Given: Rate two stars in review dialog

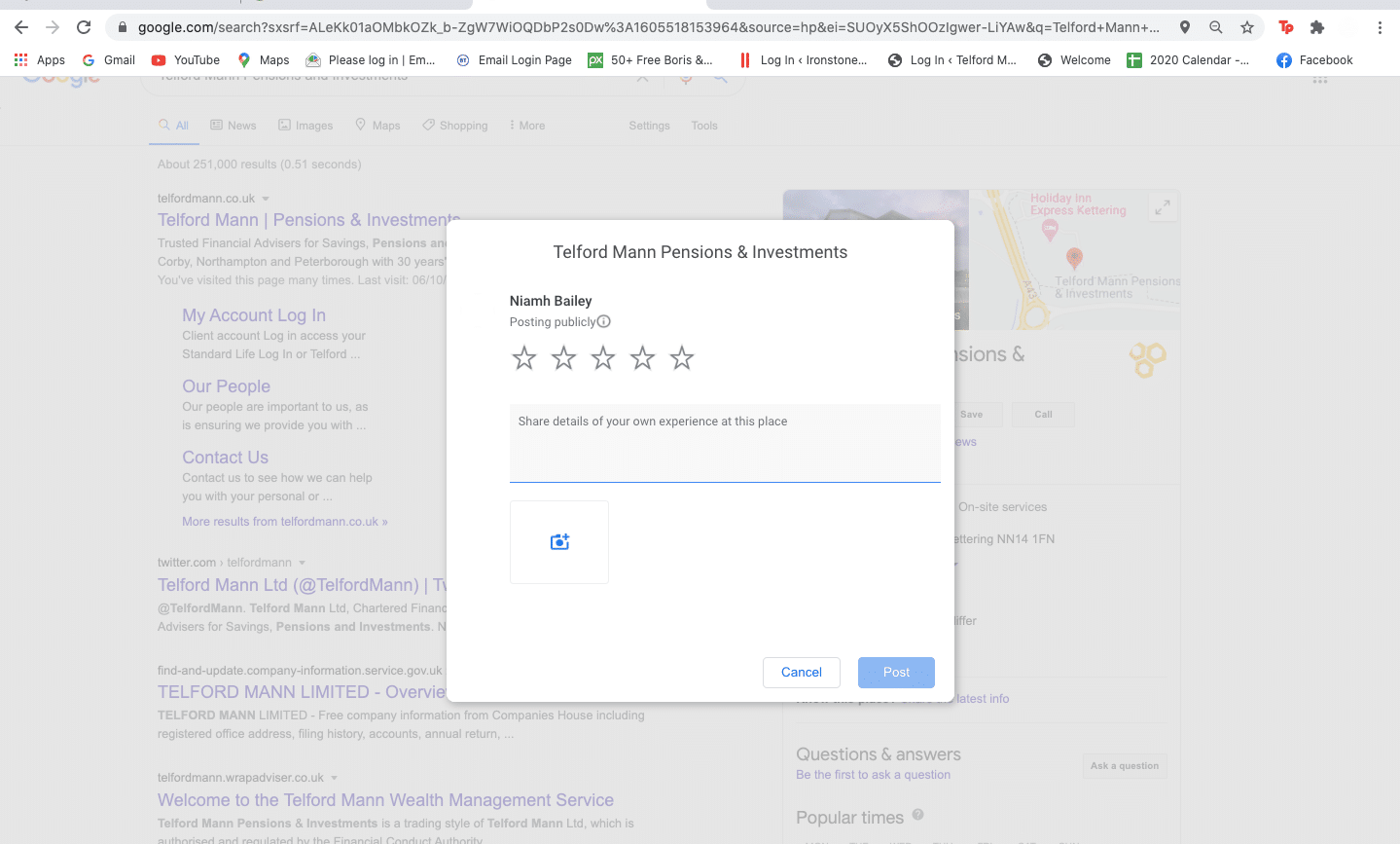Looking at the screenshot, I should (x=564, y=358).
